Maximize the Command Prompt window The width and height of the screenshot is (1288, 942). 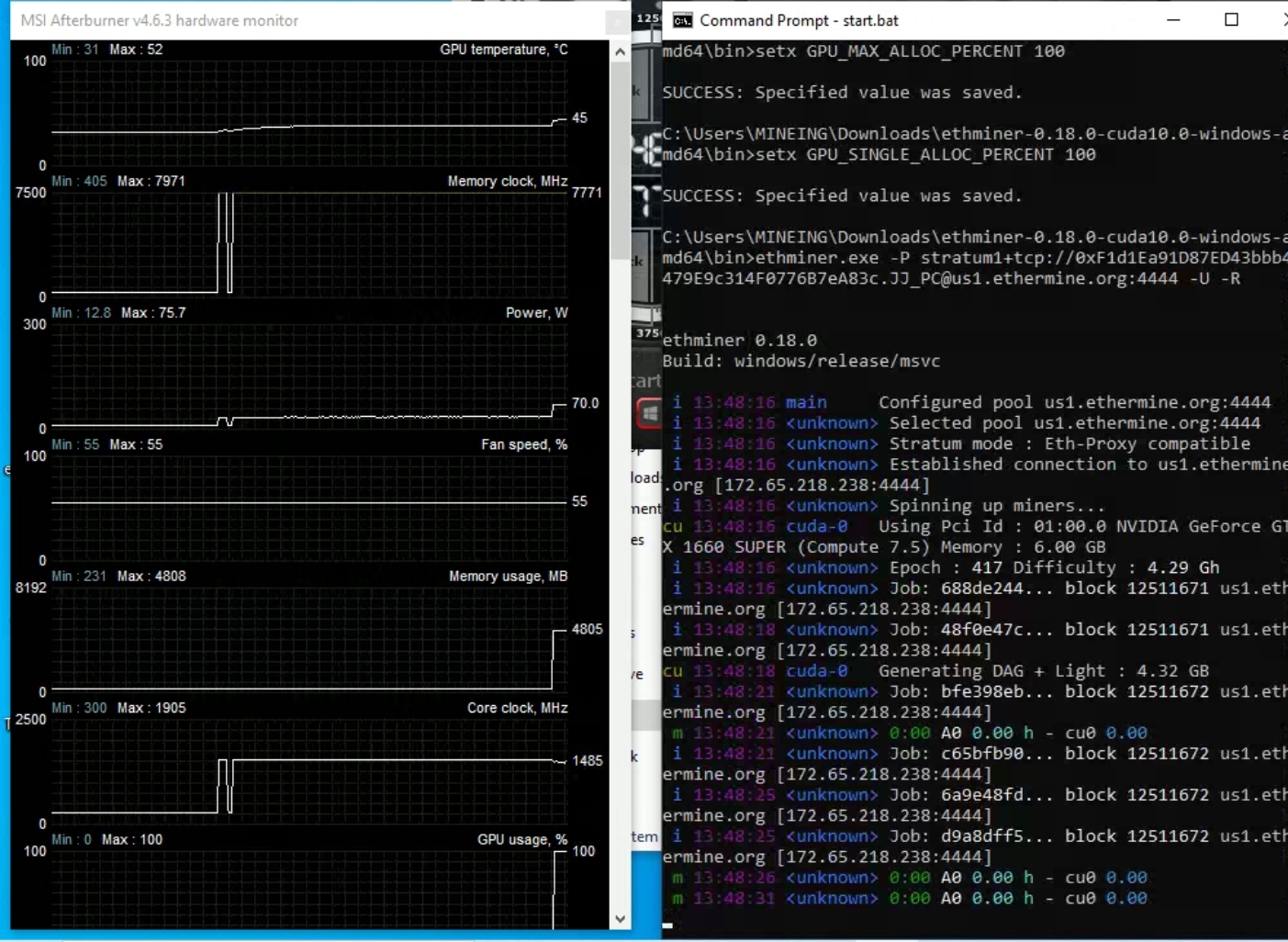coord(1232,20)
